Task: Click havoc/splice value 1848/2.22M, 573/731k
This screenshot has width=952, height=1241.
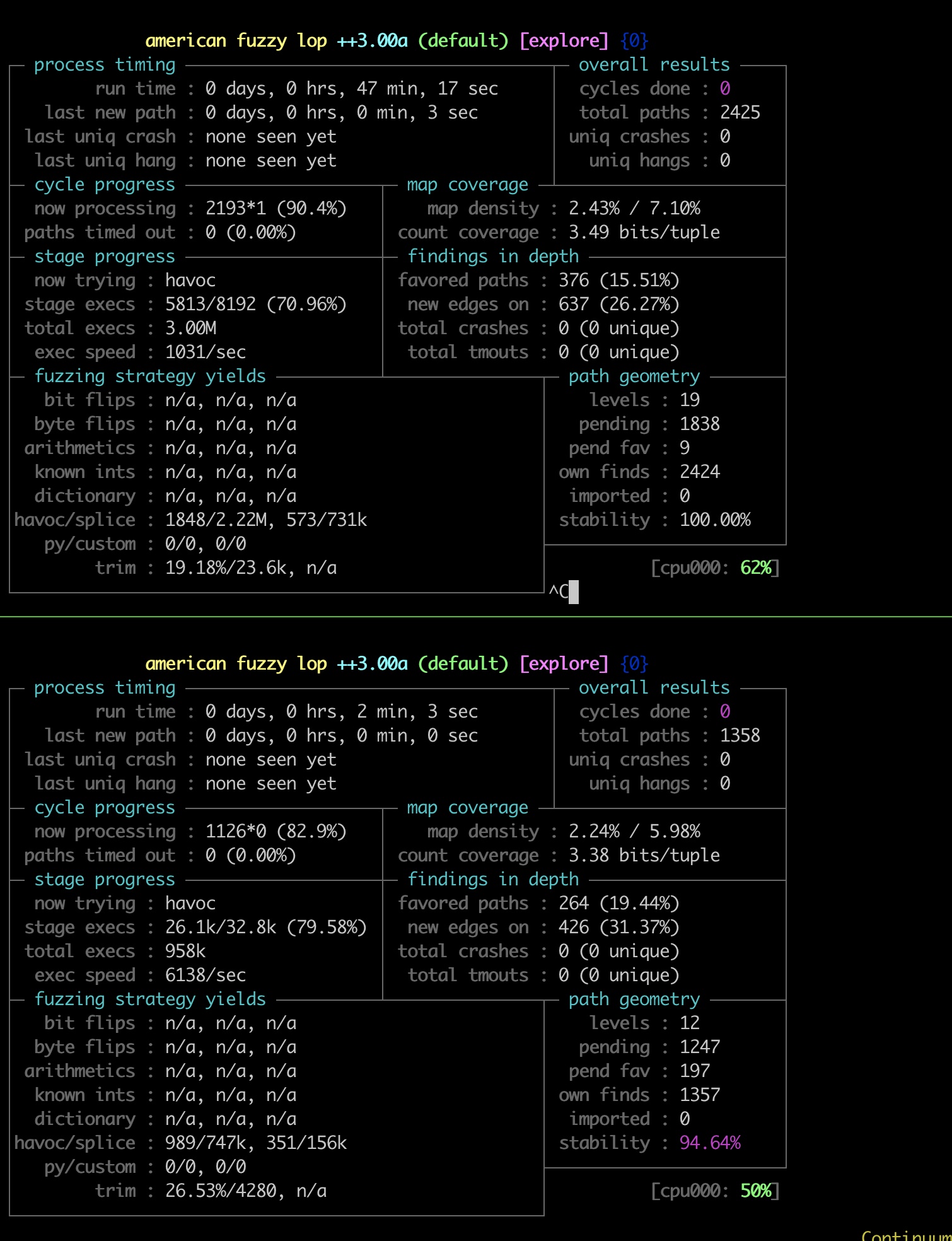Action: pos(266,520)
